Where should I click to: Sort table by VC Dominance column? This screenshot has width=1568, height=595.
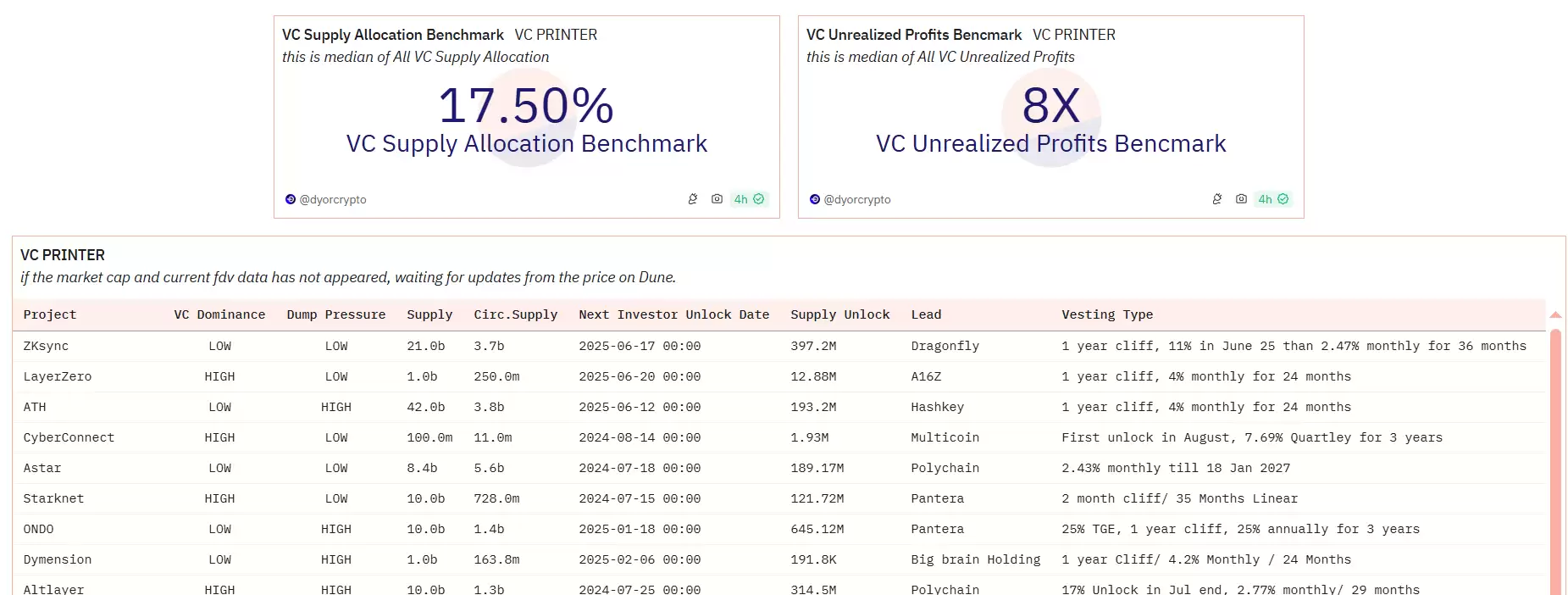219,314
